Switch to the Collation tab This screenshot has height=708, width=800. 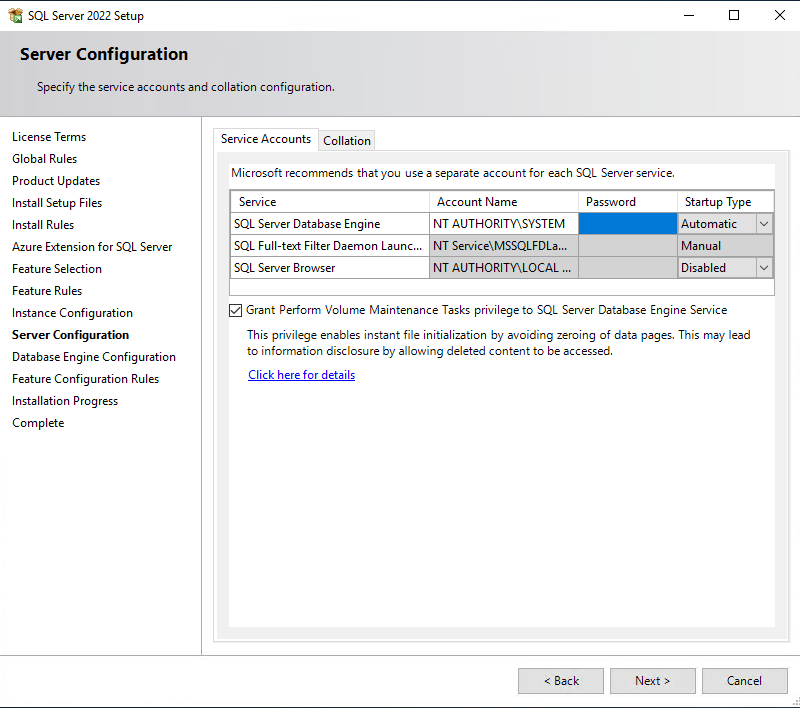pos(347,141)
